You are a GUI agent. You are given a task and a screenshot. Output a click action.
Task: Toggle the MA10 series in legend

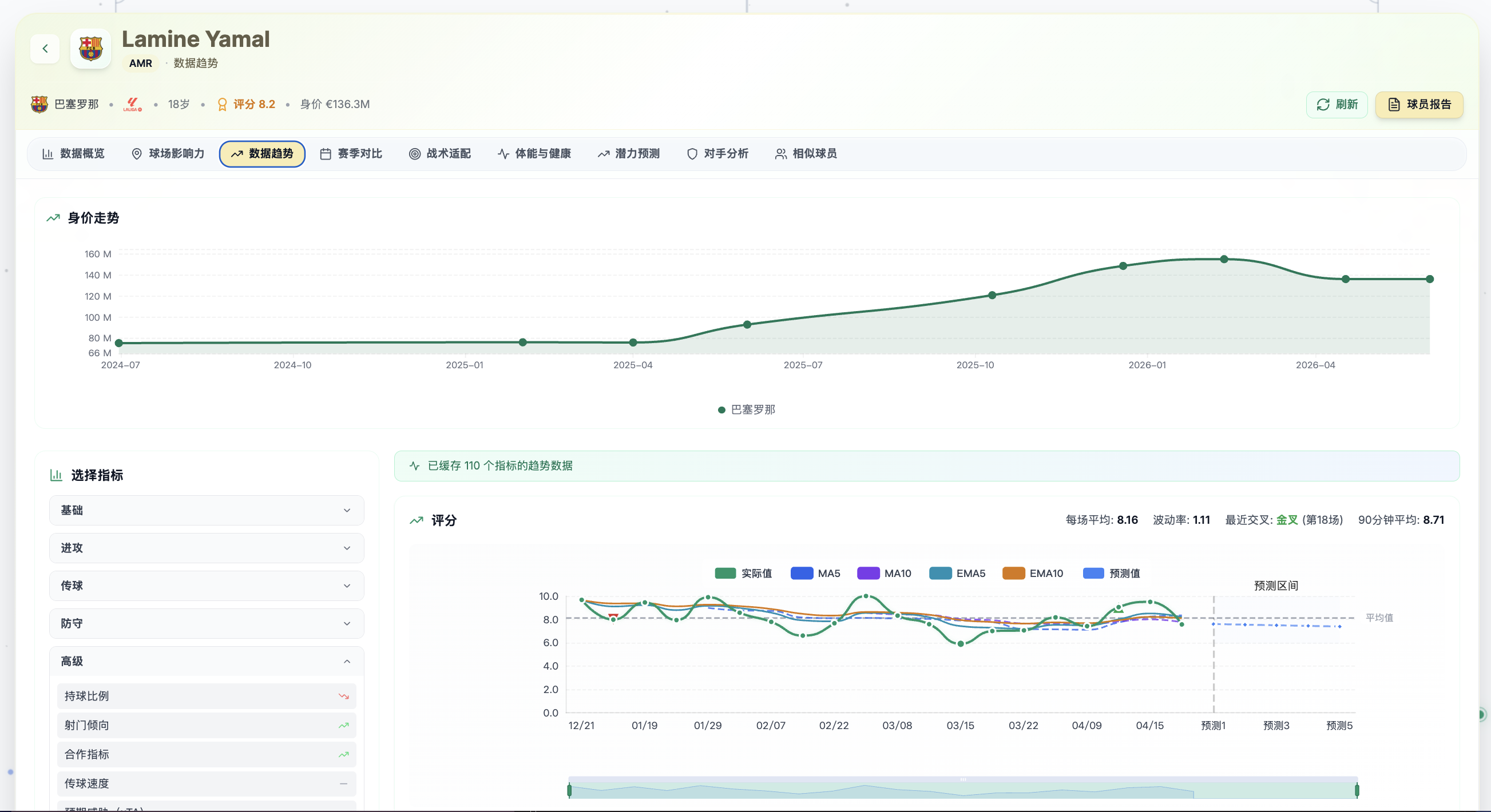(x=884, y=573)
